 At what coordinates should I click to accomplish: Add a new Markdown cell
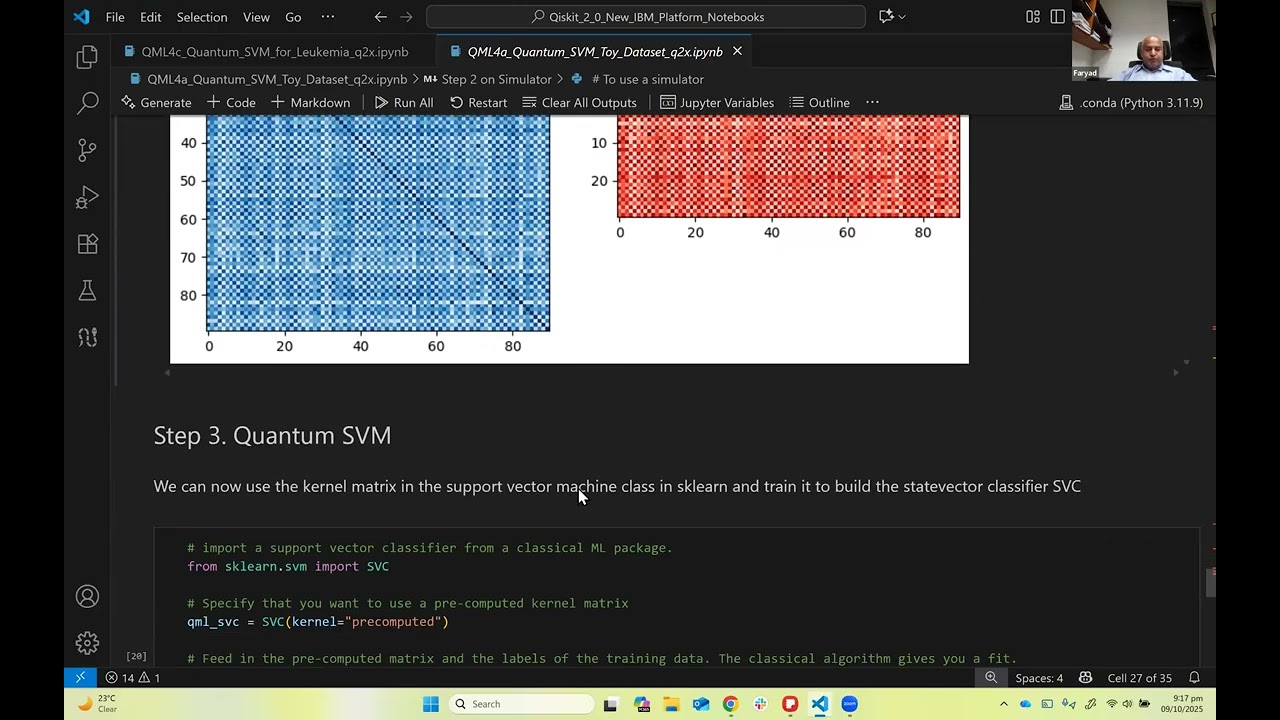310,102
